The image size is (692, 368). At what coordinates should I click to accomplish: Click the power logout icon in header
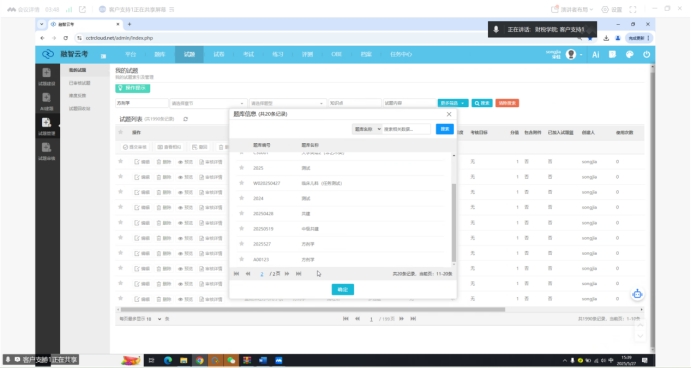[647, 54]
